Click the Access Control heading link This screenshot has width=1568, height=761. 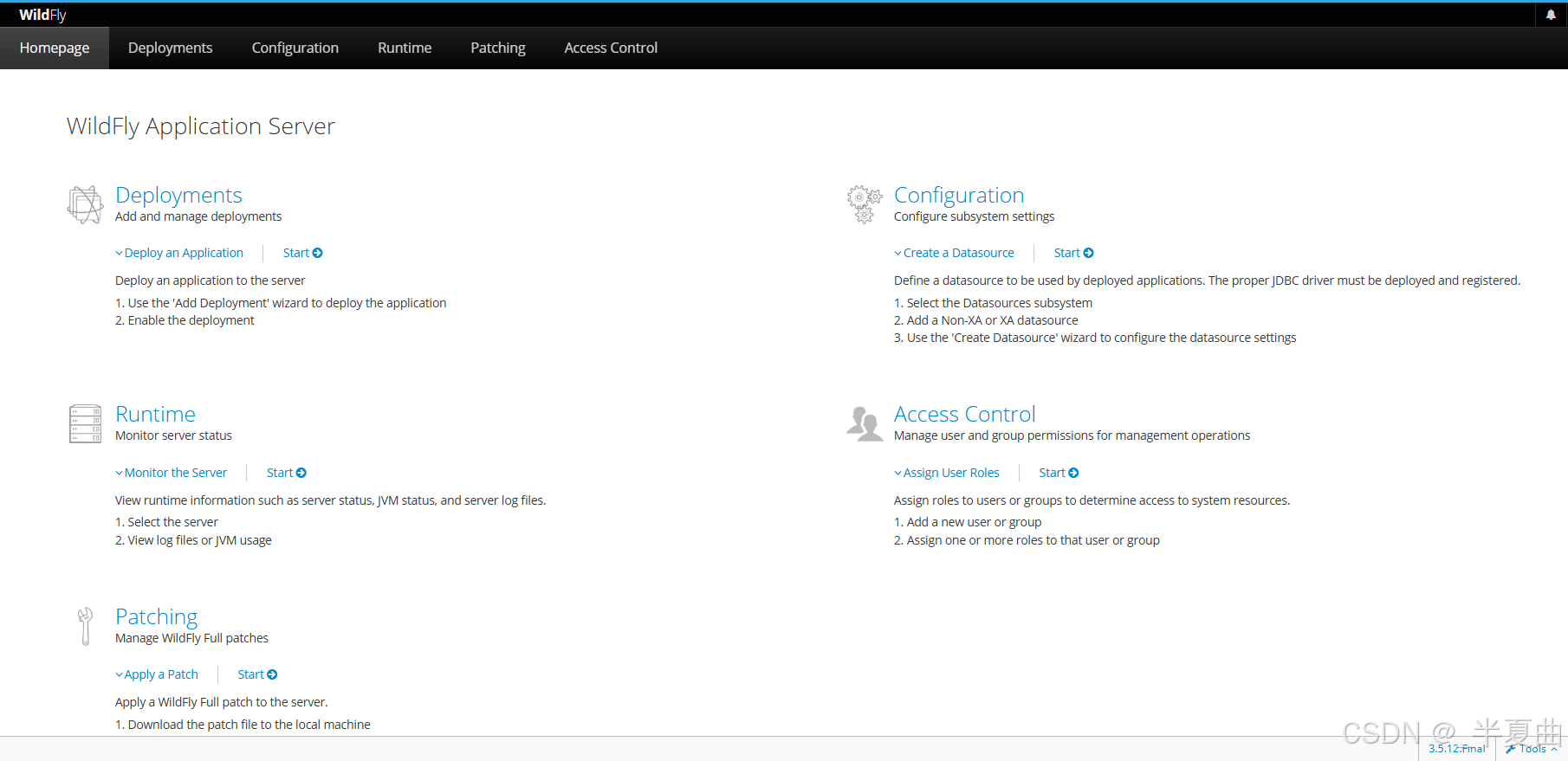point(964,414)
